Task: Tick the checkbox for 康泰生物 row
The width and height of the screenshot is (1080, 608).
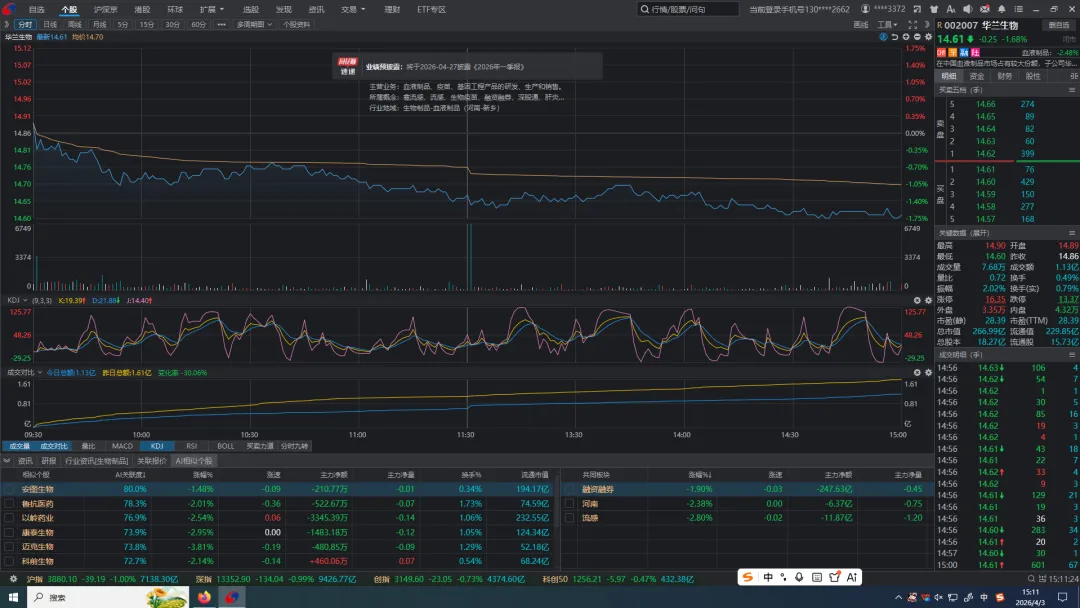Action: pos(9,532)
